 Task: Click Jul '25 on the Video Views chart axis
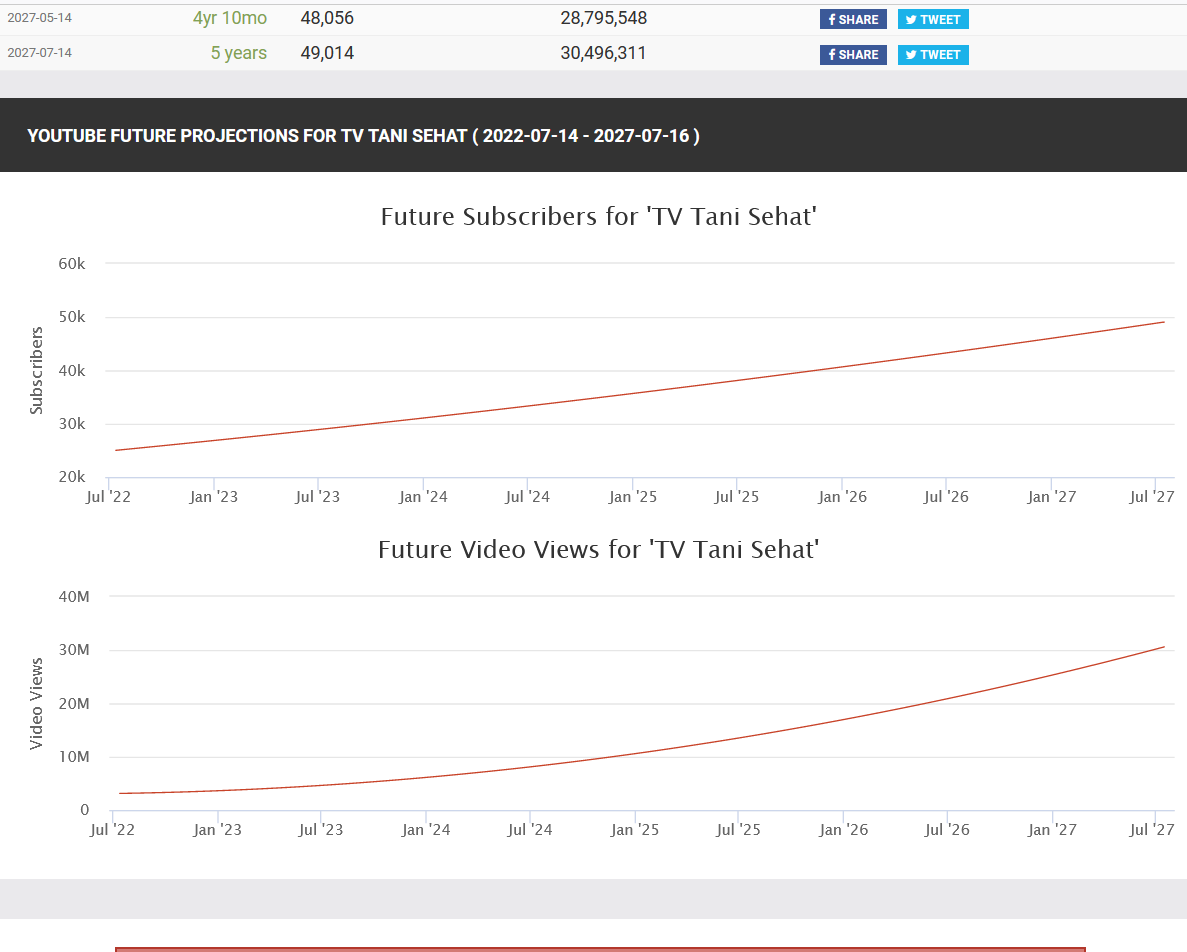(739, 830)
